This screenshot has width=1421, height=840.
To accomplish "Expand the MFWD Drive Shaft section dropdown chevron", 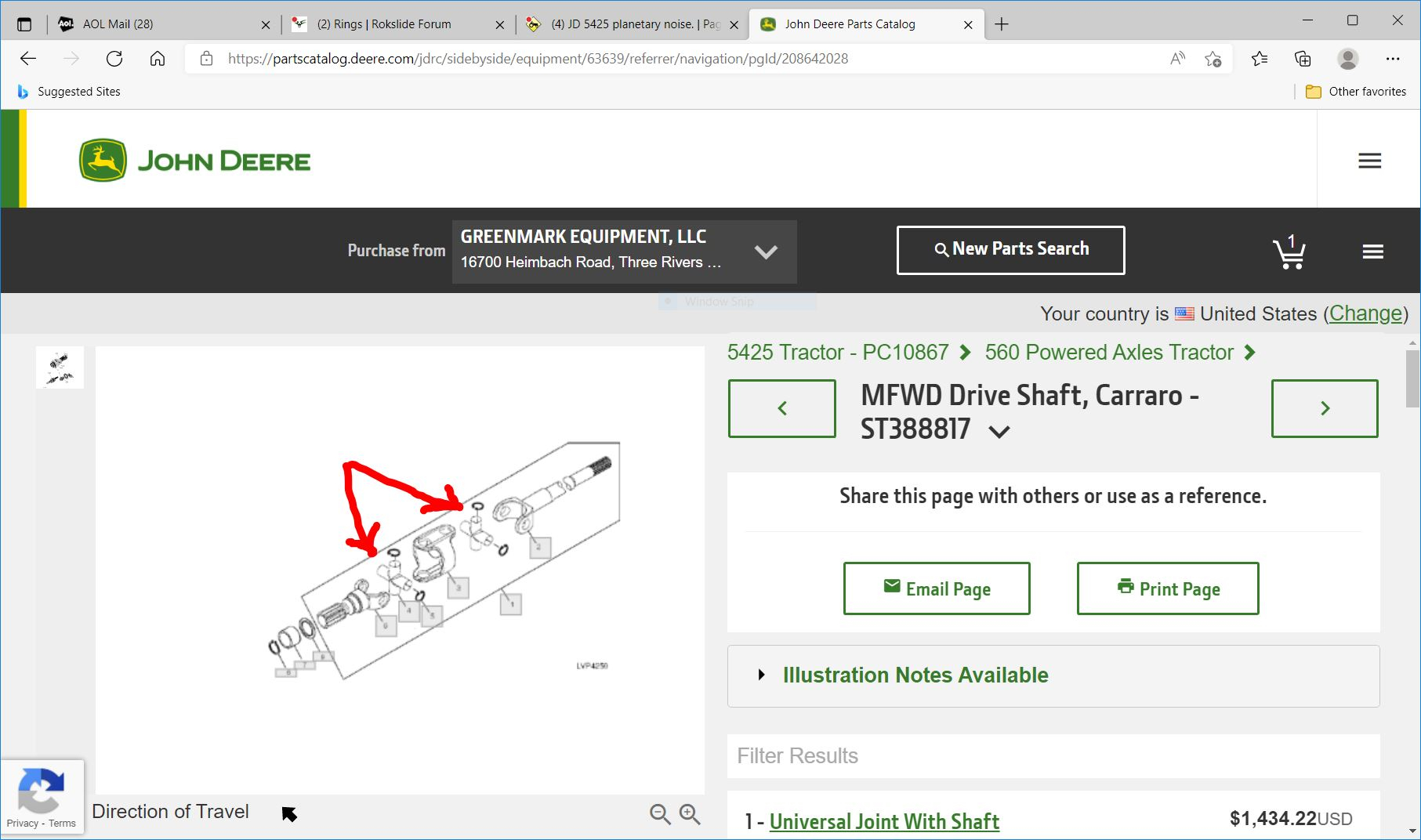I will click(x=999, y=431).
